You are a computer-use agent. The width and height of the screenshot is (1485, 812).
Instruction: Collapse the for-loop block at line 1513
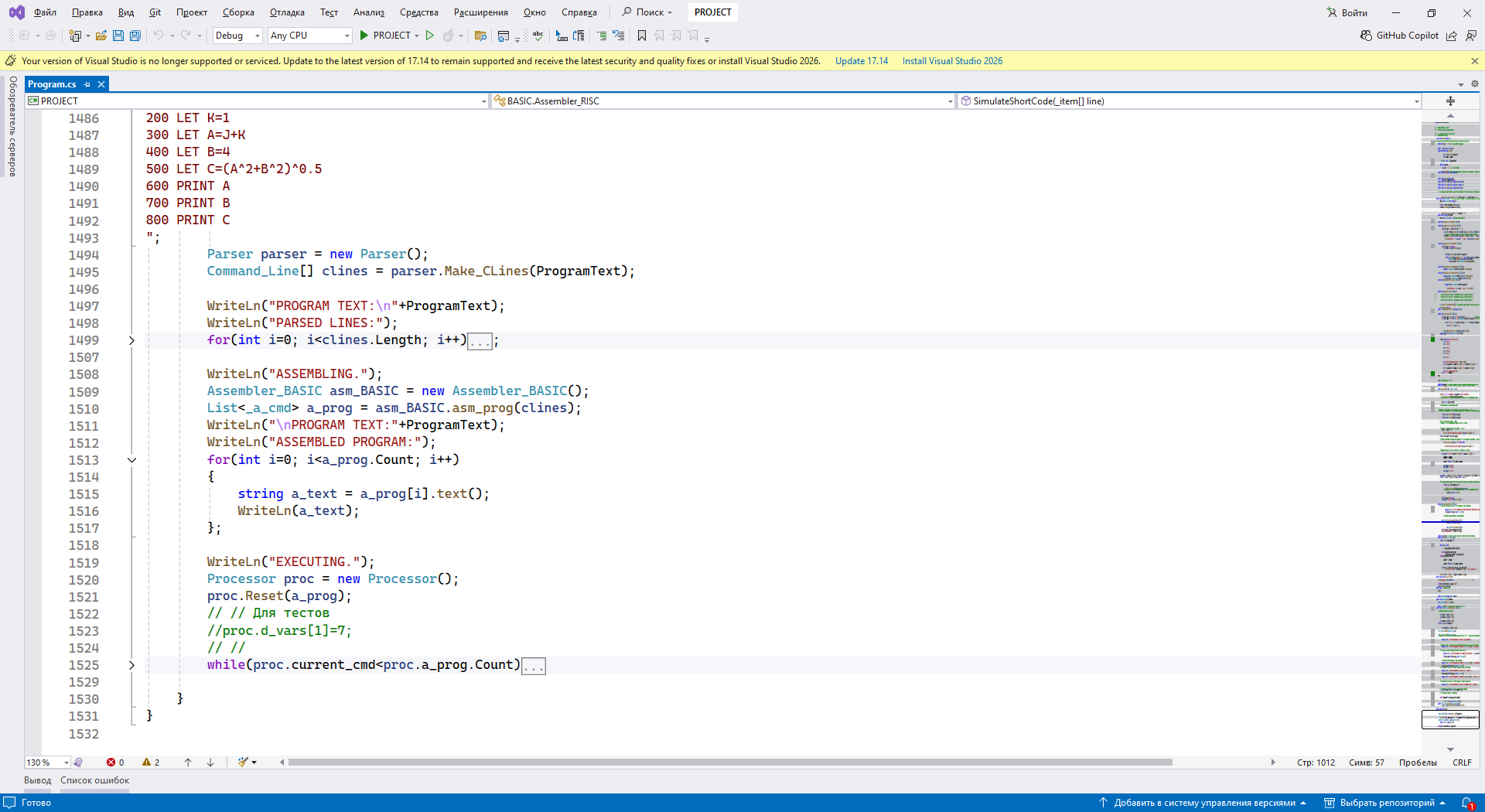click(131, 460)
